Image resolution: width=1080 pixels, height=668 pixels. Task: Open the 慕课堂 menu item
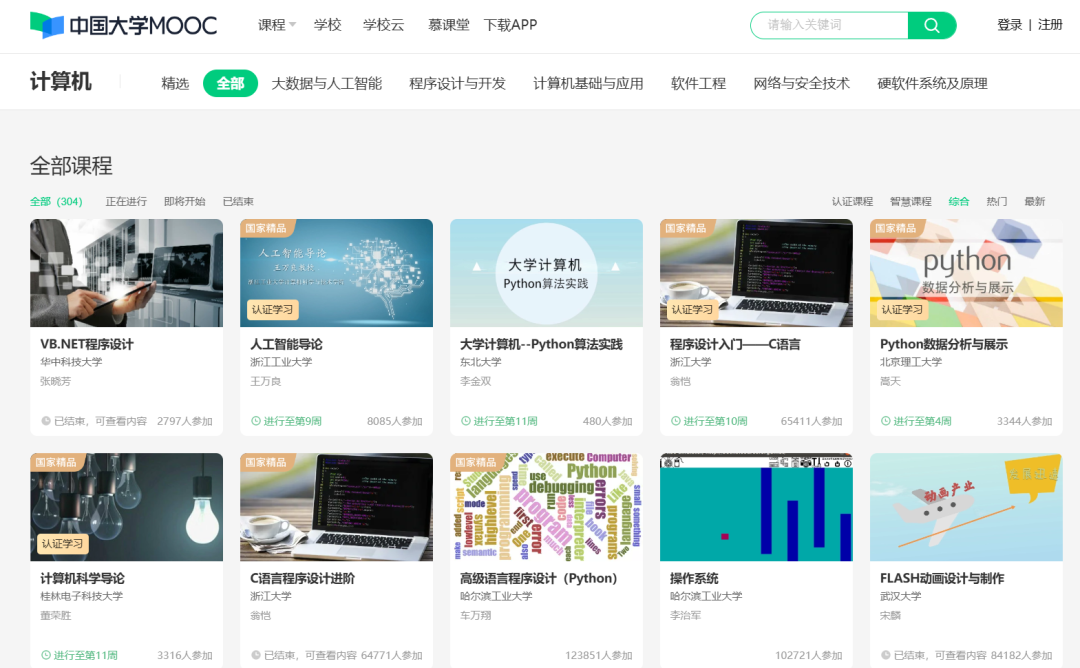tap(448, 25)
